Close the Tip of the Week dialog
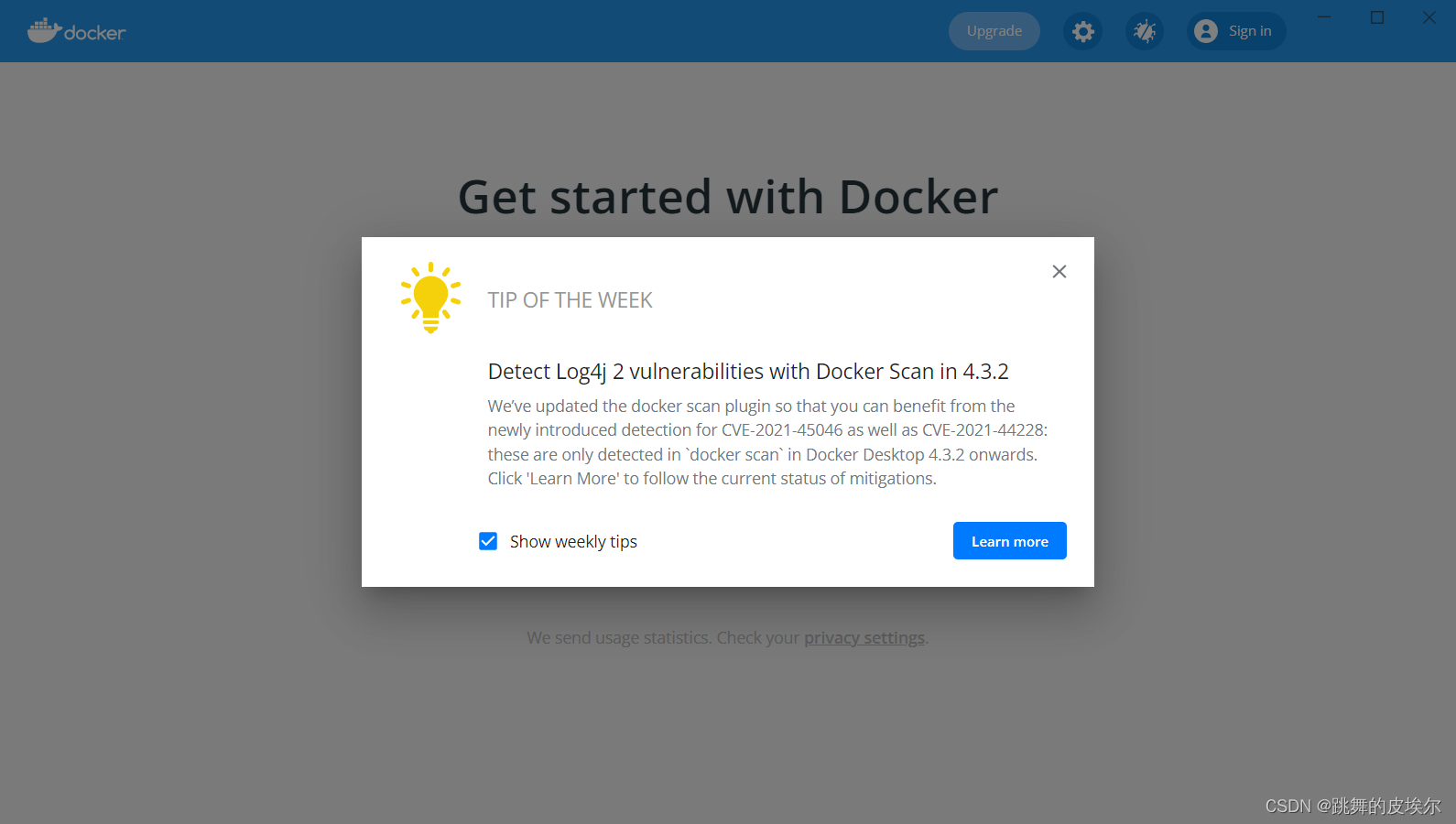Viewport: 1456px width, 824px height. click(1059, 271)
